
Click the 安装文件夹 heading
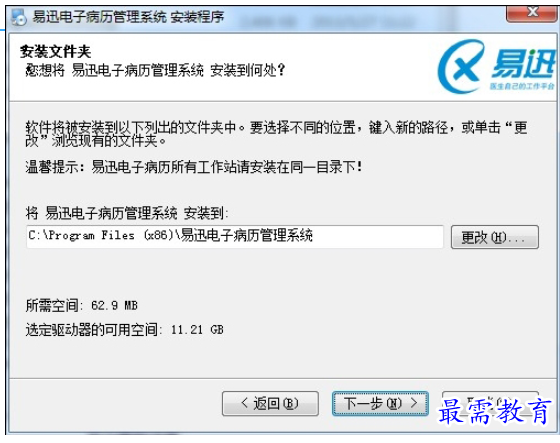[55, 51]
